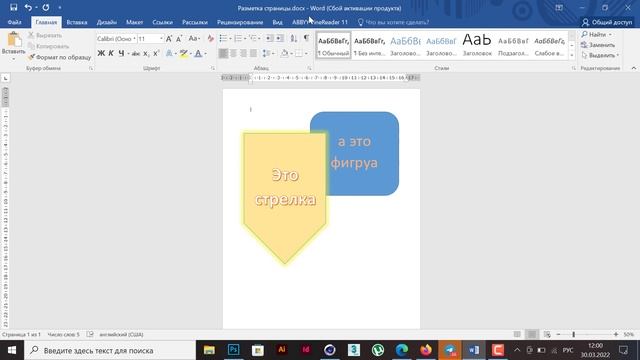Viewport: 640px width, 360px height.
Task: Open the Windows Start menu
Action: (11, 350)
